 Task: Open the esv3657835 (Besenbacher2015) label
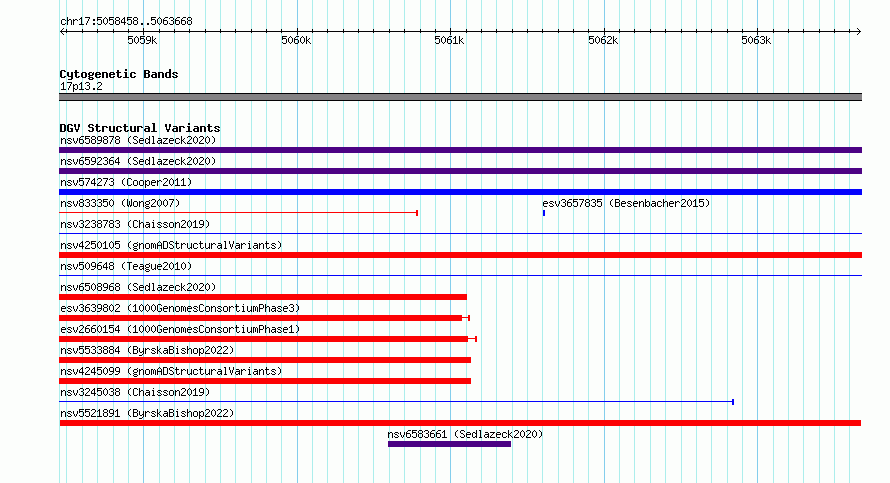click(x=626, y=203)
